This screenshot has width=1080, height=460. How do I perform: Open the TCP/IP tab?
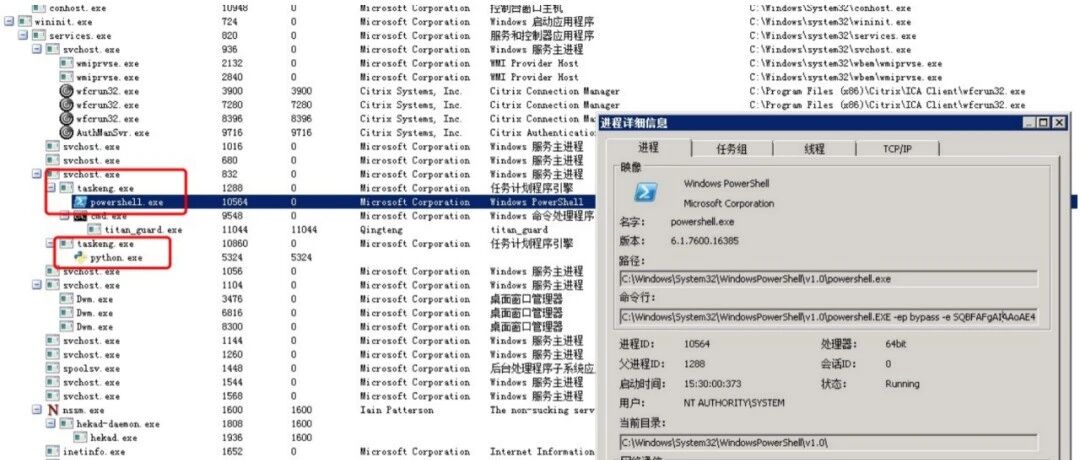(897, 149)
